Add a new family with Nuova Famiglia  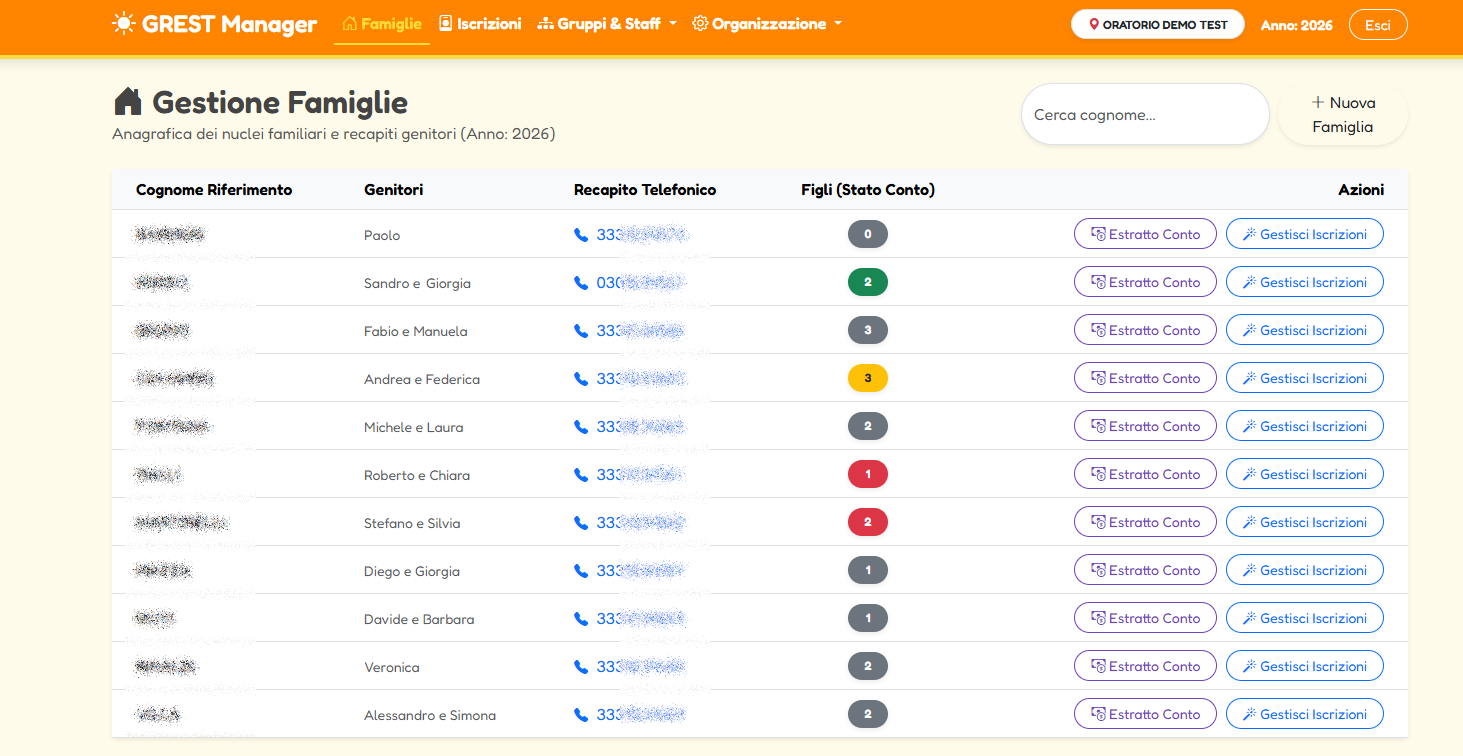tap(1343, 114)
